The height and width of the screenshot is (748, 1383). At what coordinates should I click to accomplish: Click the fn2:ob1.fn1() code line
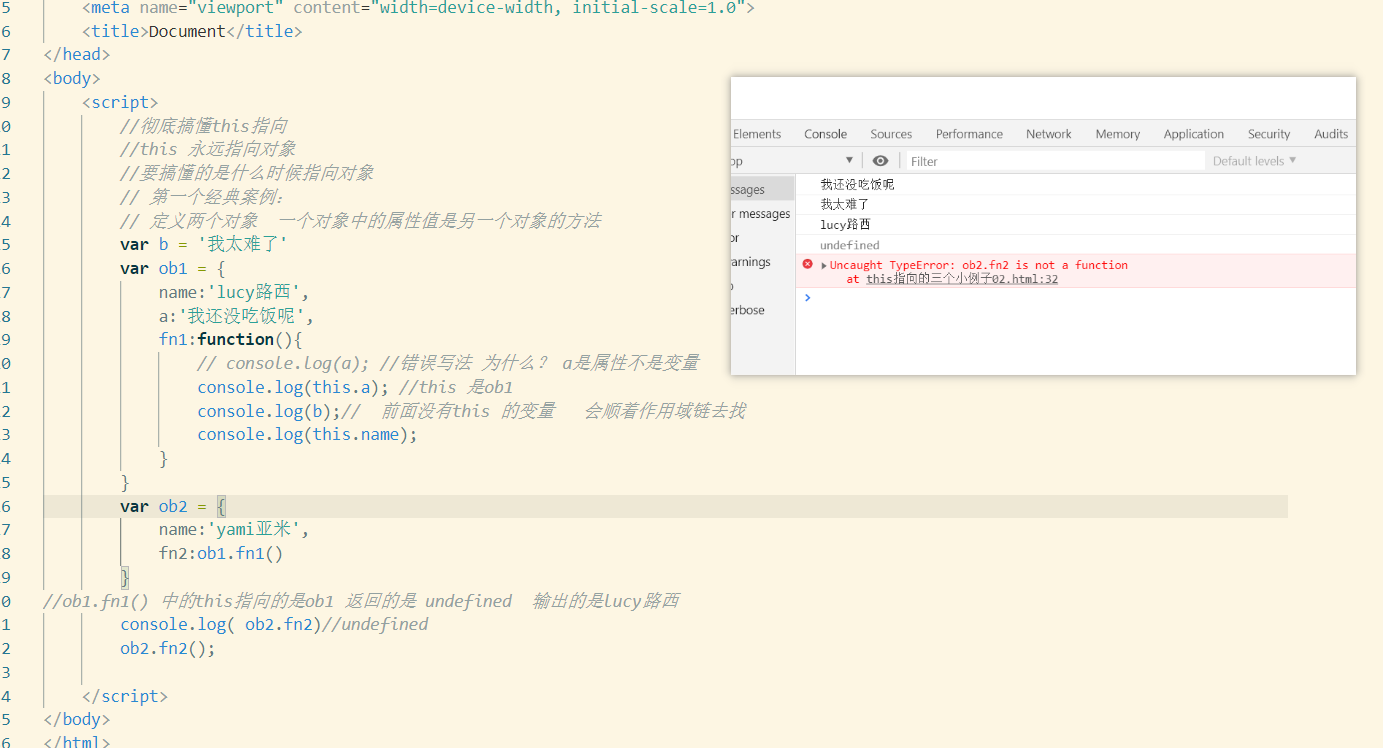(221, 553)
